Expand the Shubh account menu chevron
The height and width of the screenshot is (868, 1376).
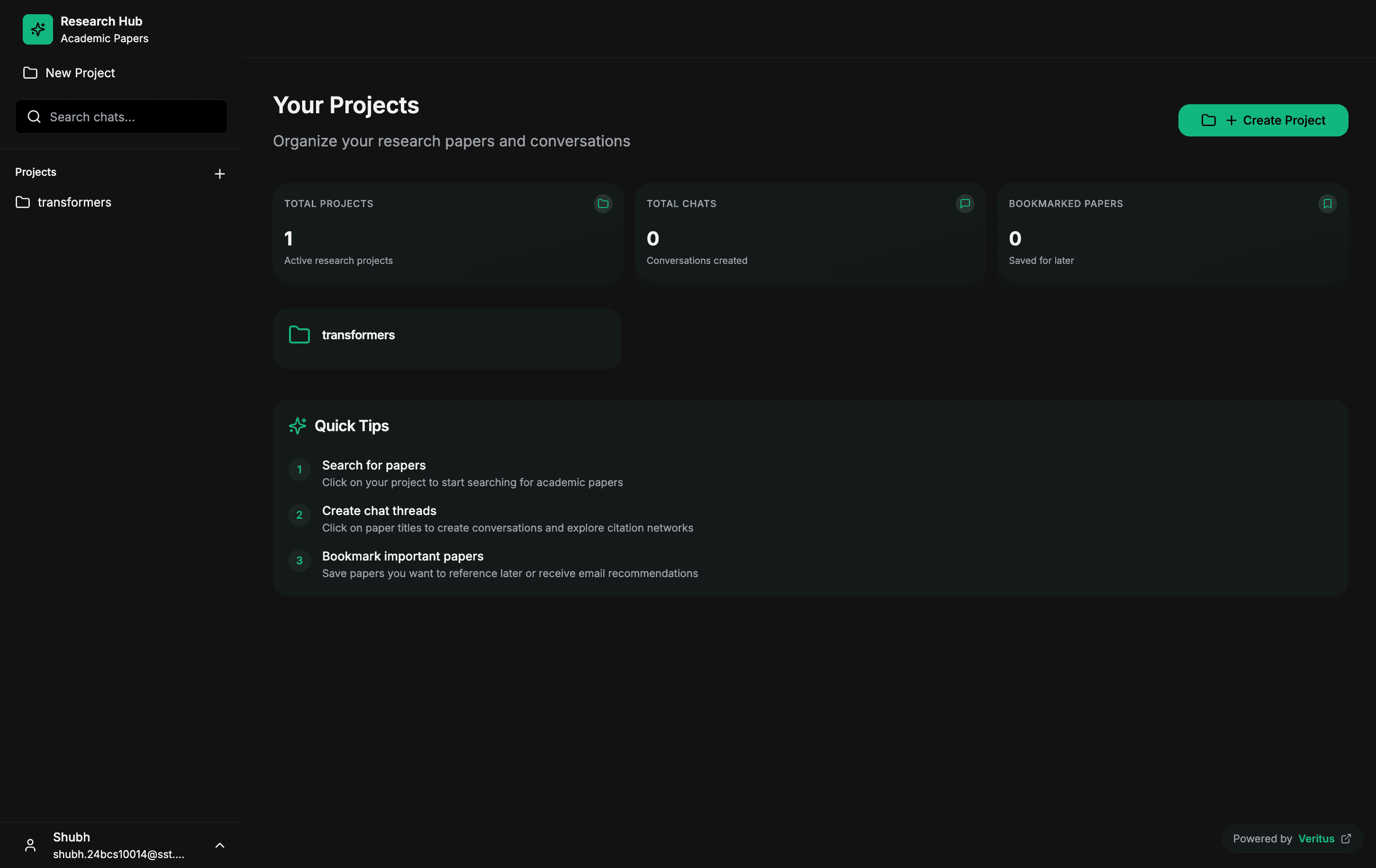point(219,845)
